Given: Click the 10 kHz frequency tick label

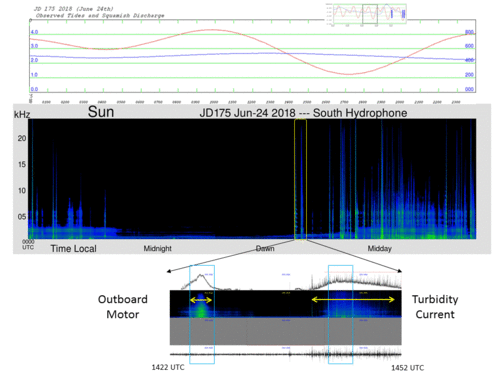Looking at the screenshot, I should 22,191.
